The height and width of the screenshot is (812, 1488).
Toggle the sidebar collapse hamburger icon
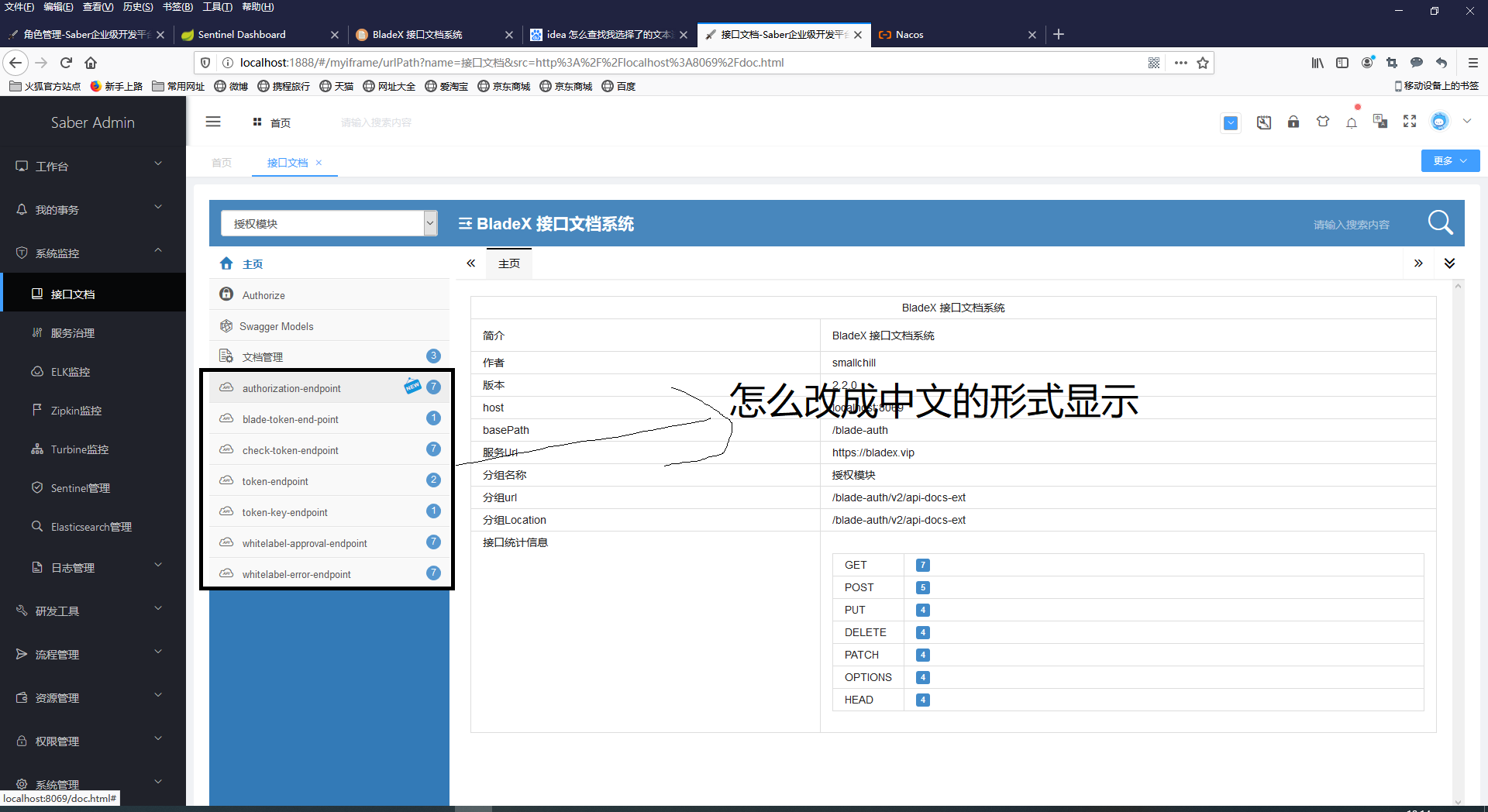click(x=213, y=122)
